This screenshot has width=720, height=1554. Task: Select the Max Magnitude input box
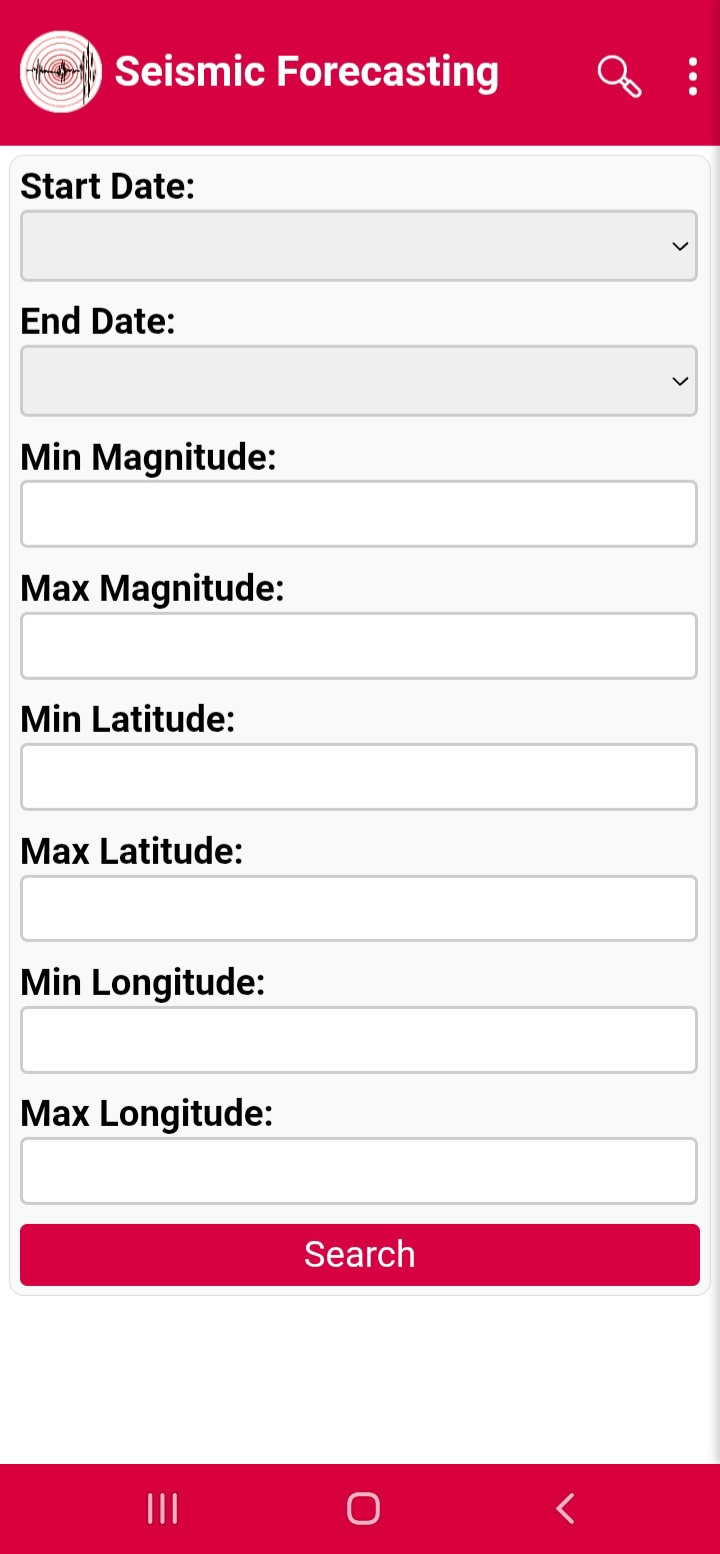pyautogui.click(x=358, y=646)
